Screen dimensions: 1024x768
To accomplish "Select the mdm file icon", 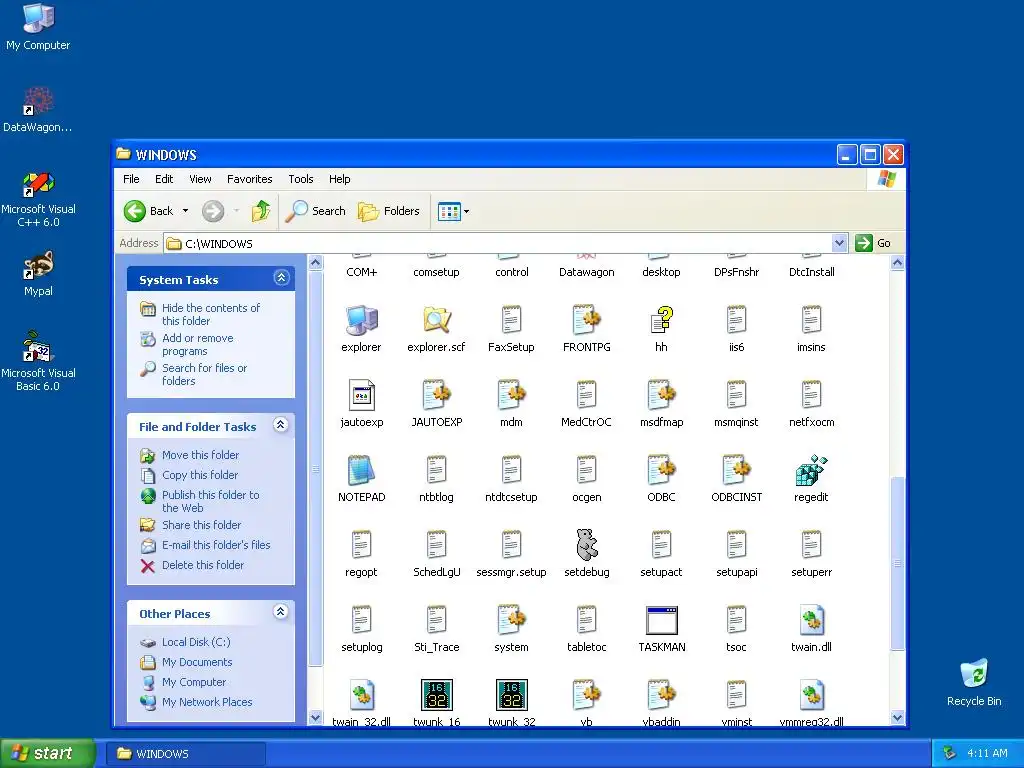I will pyautogui.click(x=511, y=396).
